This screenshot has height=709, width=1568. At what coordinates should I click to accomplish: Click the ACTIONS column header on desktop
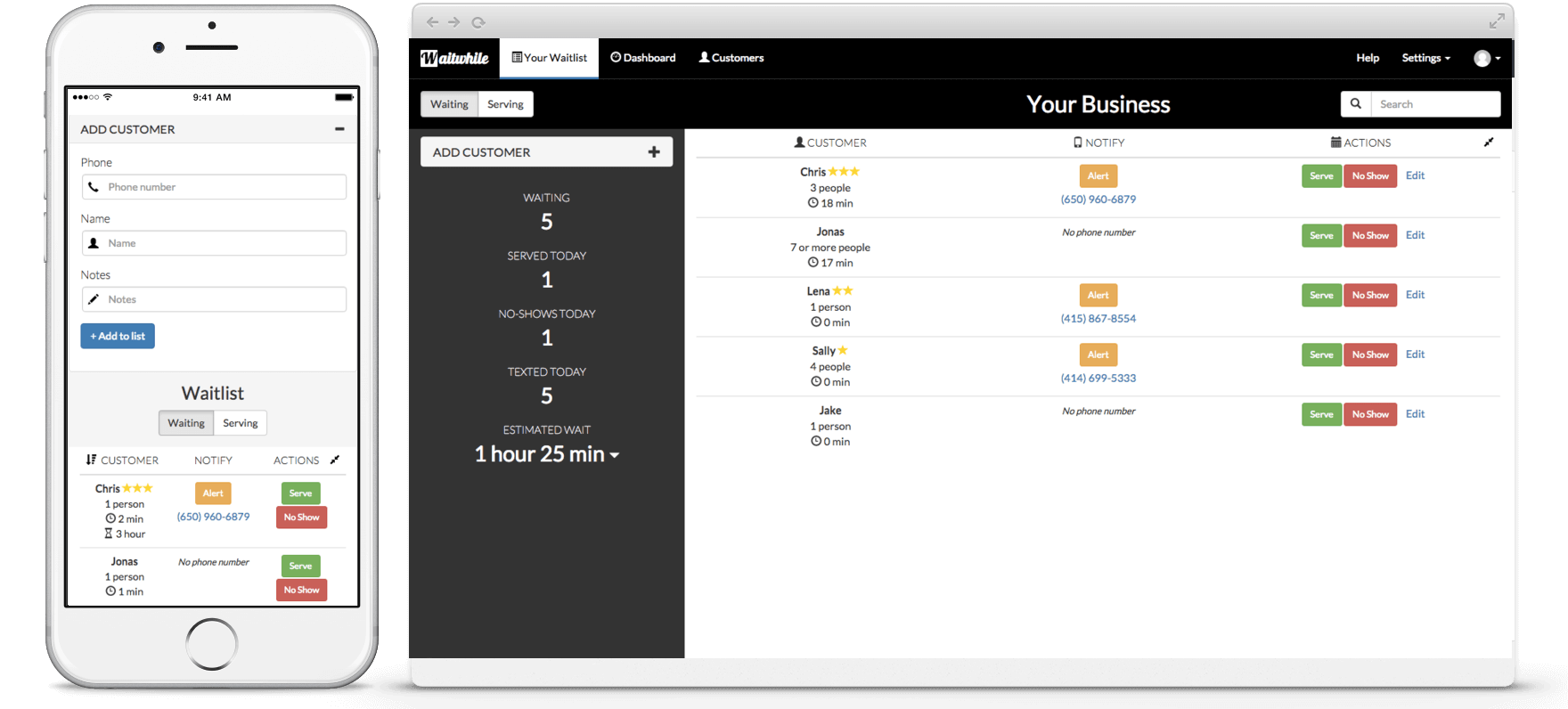pyautogui.click(x=1360, y=143)
